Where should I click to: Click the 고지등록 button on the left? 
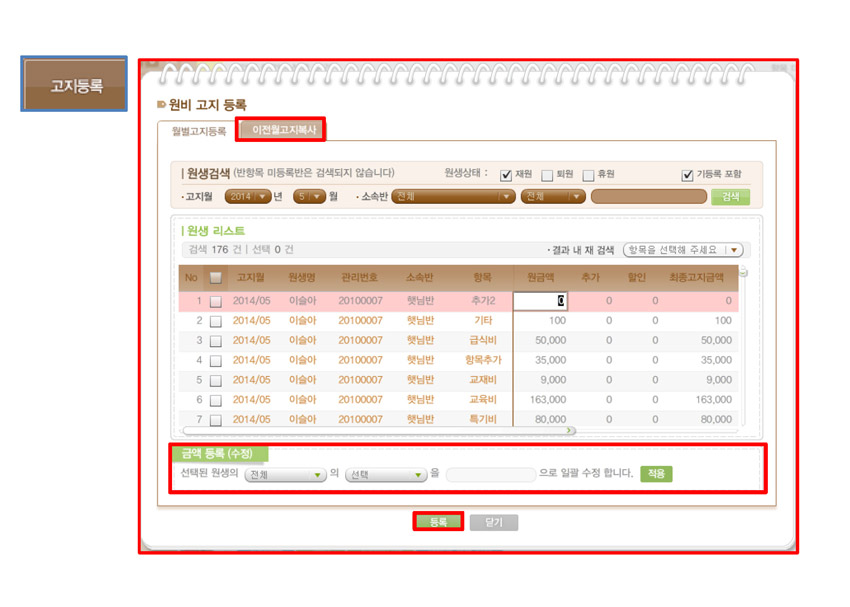[74, 84]
